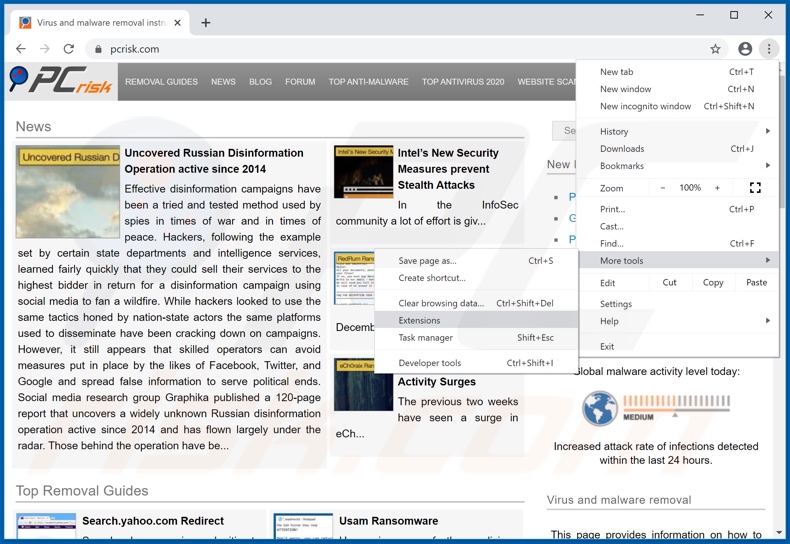This screenshot has height=544, width=790.
Task: Click the address bar showing pcrisk.com
Action: (x=400, y=49)
